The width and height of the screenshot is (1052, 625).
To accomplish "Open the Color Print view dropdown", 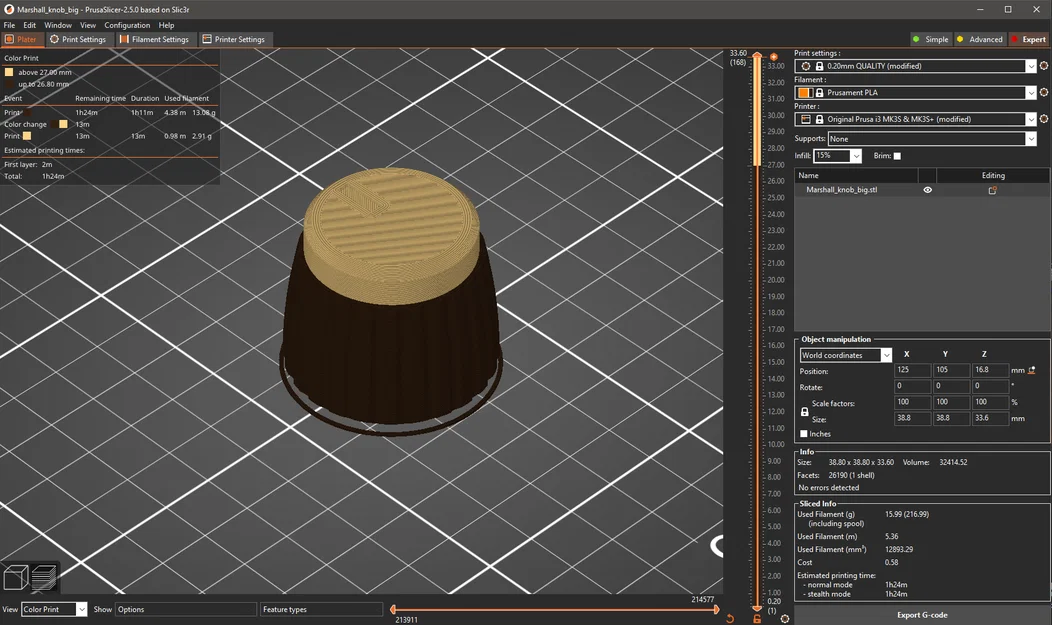I will click(81, 609).
